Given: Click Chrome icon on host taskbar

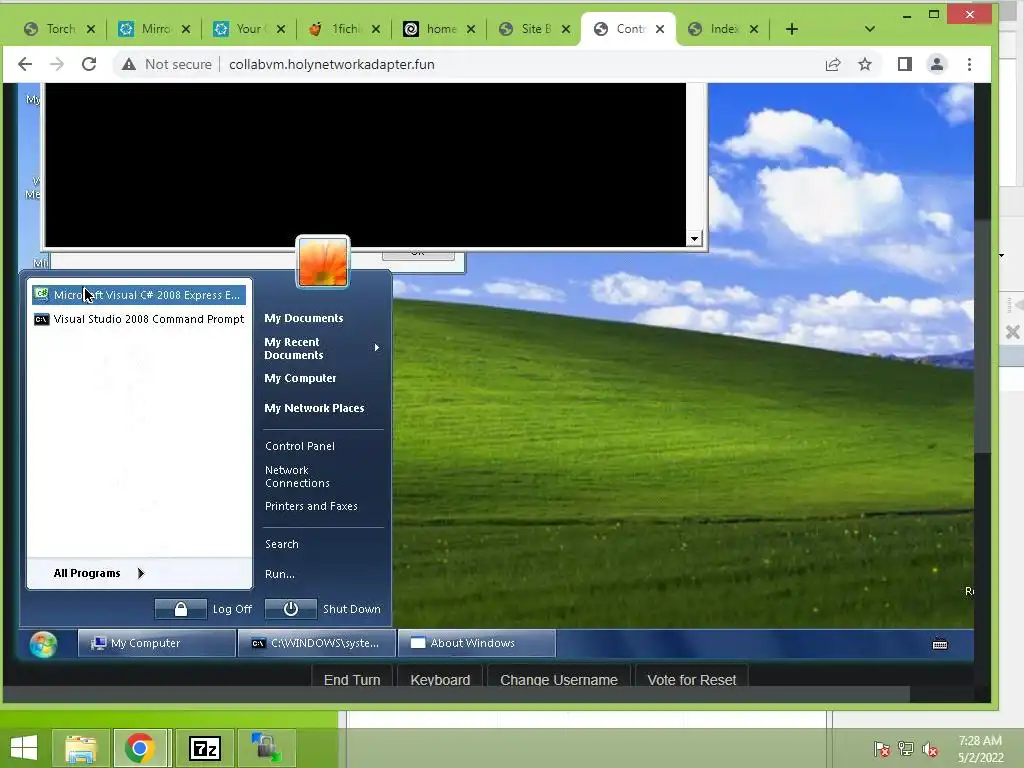Looking at the screenshot, I should tap(140, 748).
